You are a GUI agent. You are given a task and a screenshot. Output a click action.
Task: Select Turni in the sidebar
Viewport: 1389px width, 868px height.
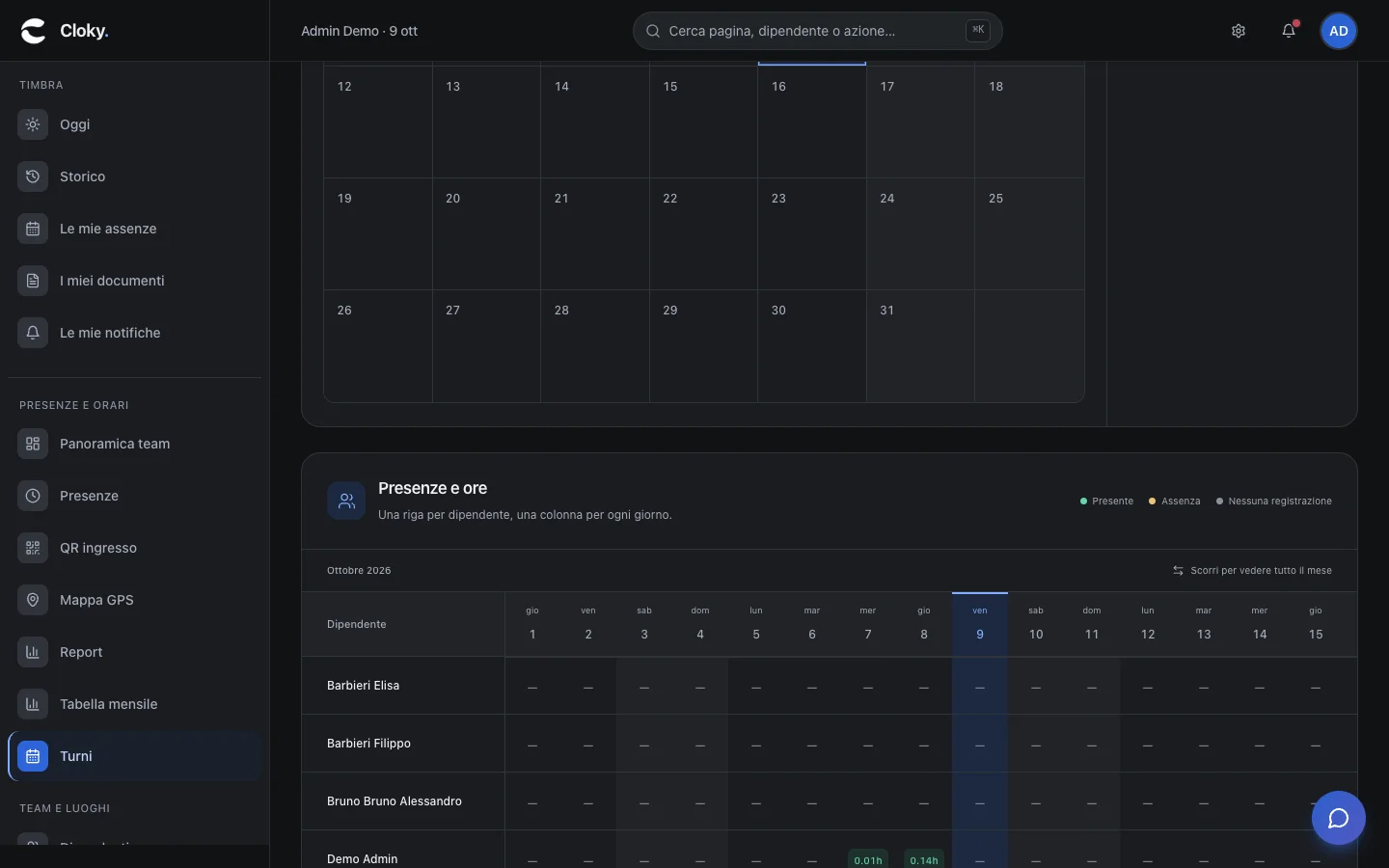tap(135, 756)
